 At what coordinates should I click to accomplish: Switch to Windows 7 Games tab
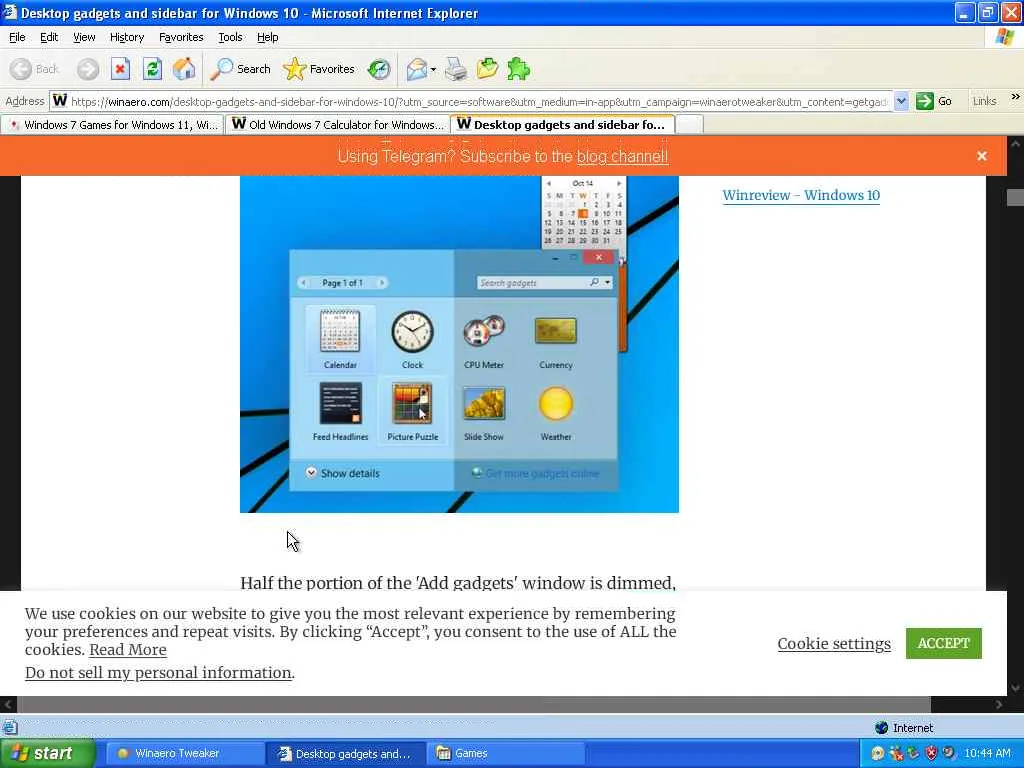coord(113,125)
